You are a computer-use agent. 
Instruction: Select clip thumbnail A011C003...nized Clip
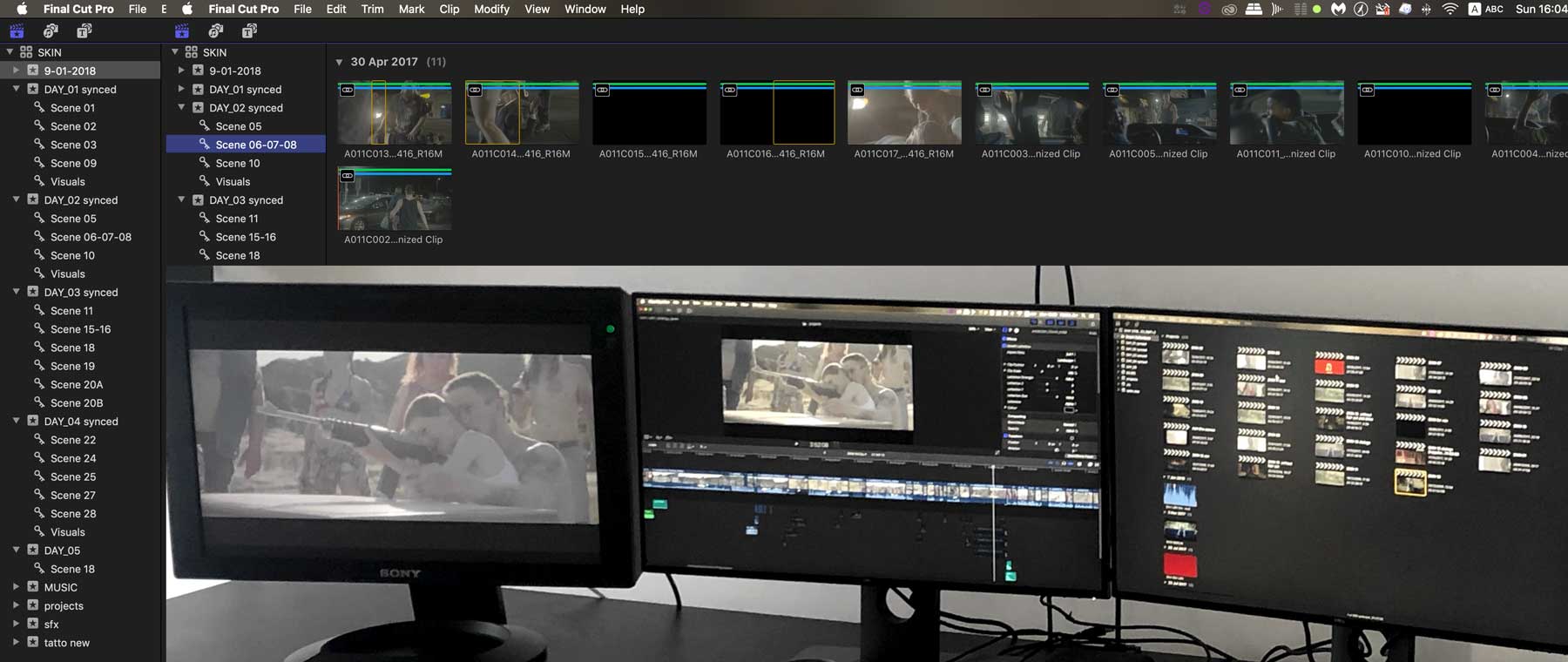[1031, 113]
